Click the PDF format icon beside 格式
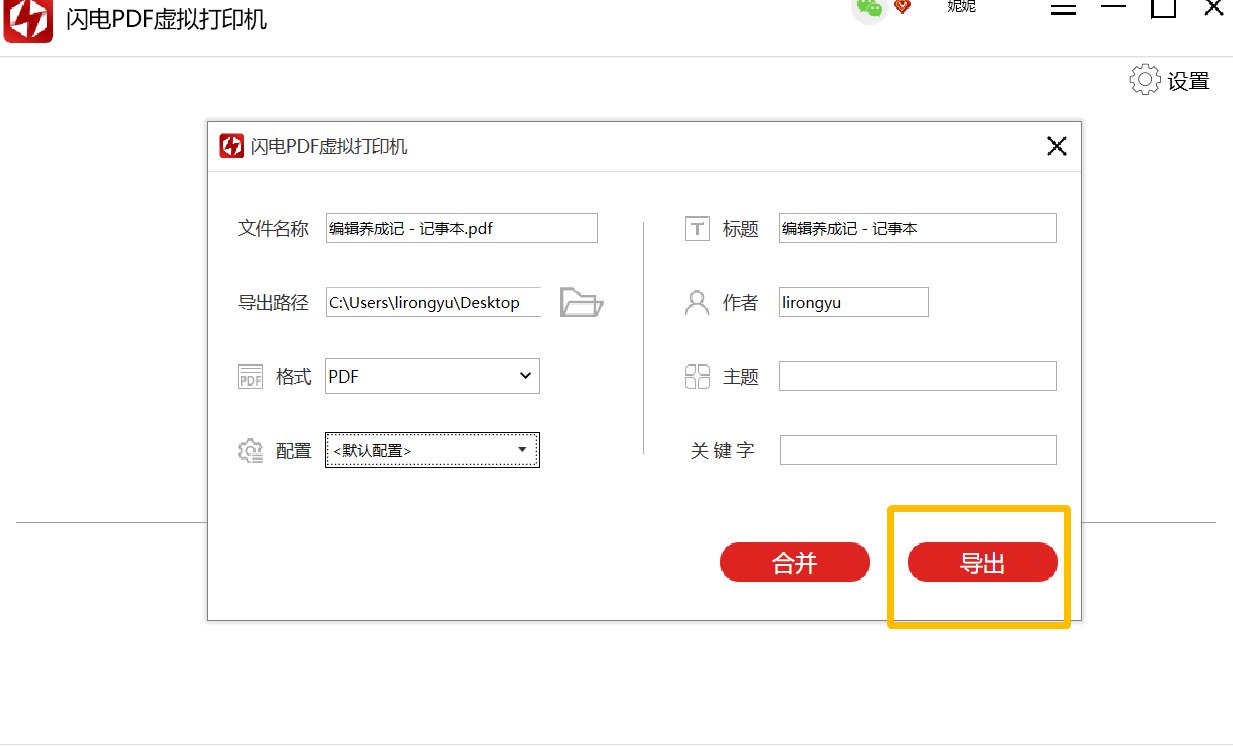Image resolution: width=1233 pixels, height=747 pixels. pos(248,376)
